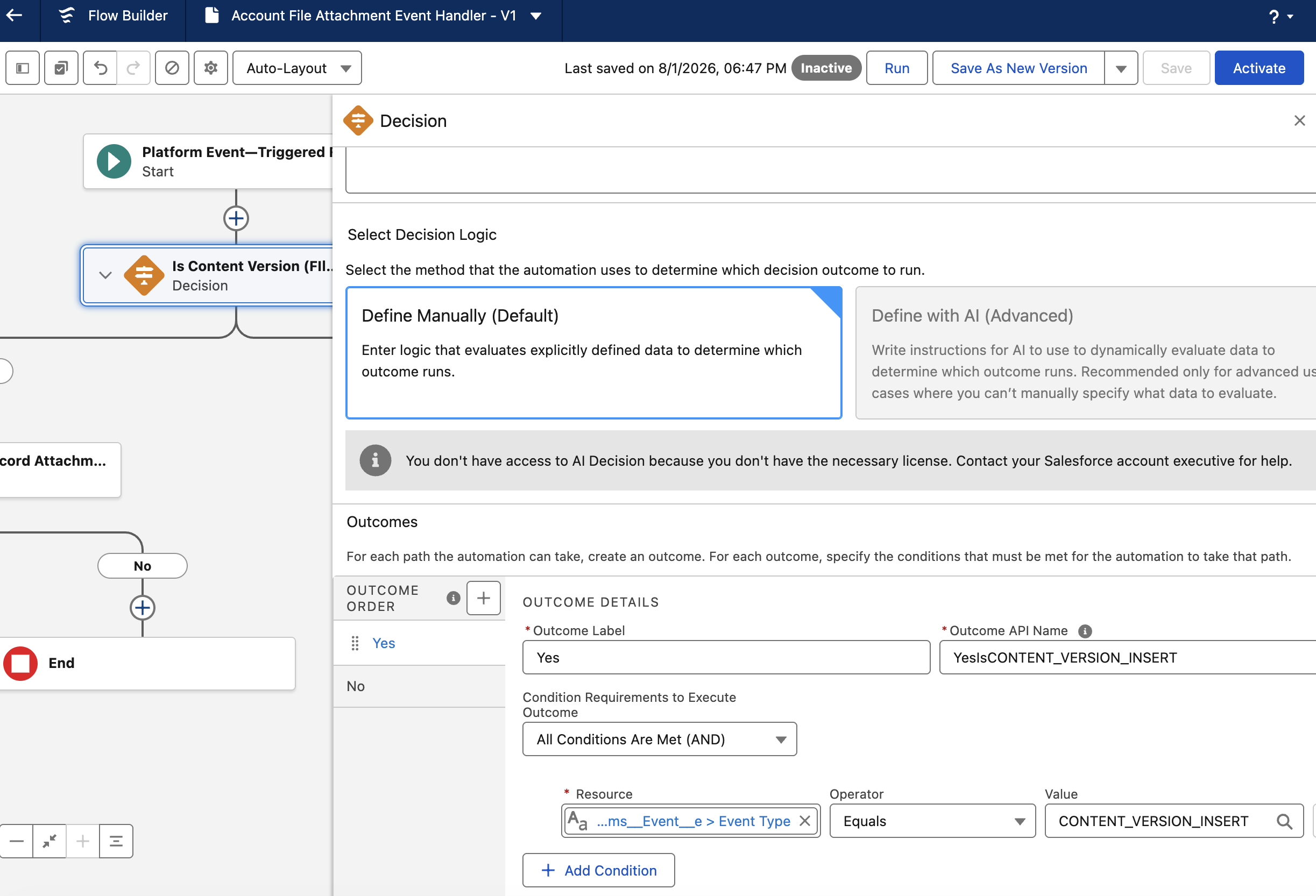Remove the Event Type resource pill
The width and height of the screenshot is (1316, 896).
point(805,821)
